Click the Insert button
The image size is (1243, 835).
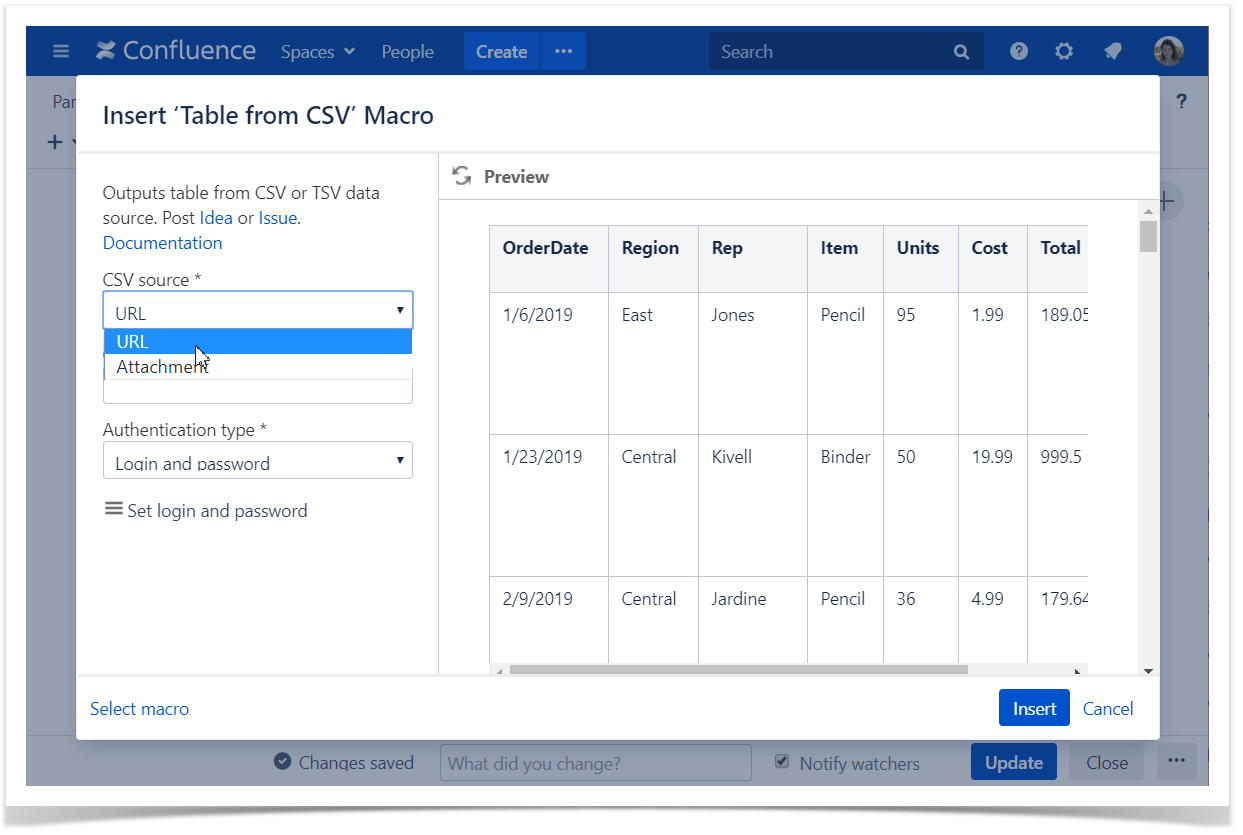(1034, 708)
